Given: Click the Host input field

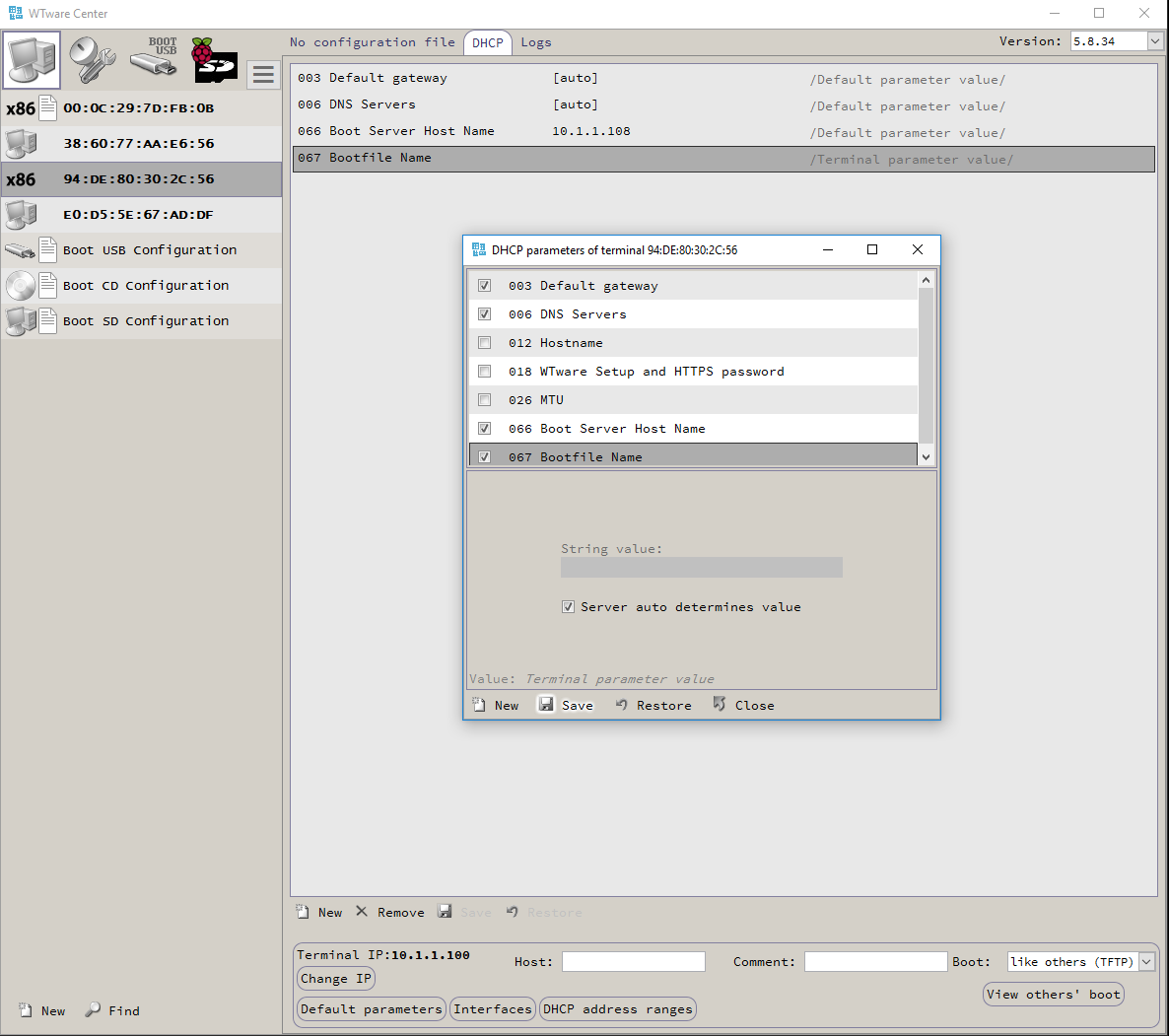Looking at the screenshot, I should tap(633, 962).
